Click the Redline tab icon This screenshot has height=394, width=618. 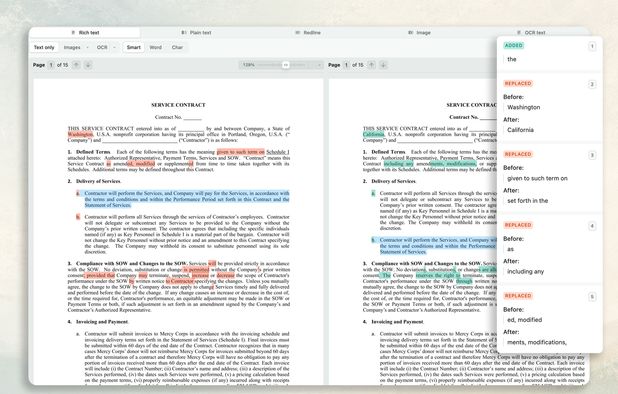(298, 33)
